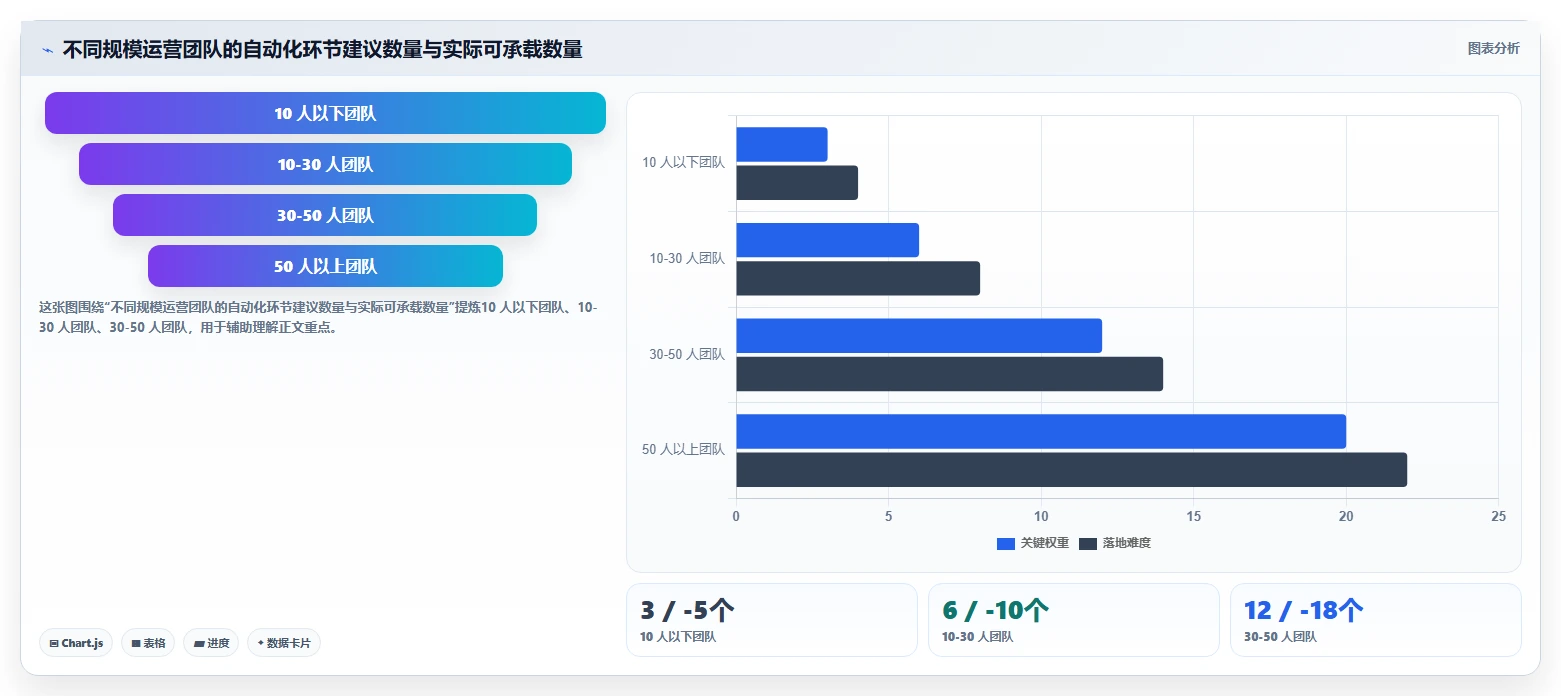Click the 50 人以上团队 y-axis label
This screenshot has width=1561, height=696.
point(683,450)
